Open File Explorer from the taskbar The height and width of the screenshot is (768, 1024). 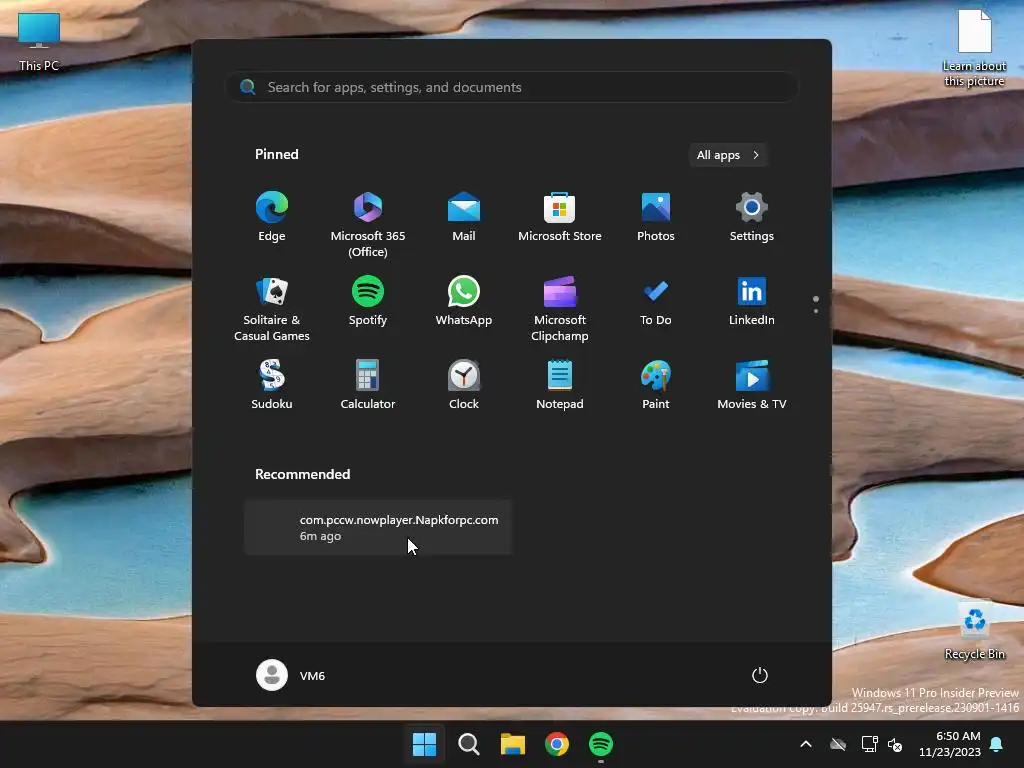(513, 744)
